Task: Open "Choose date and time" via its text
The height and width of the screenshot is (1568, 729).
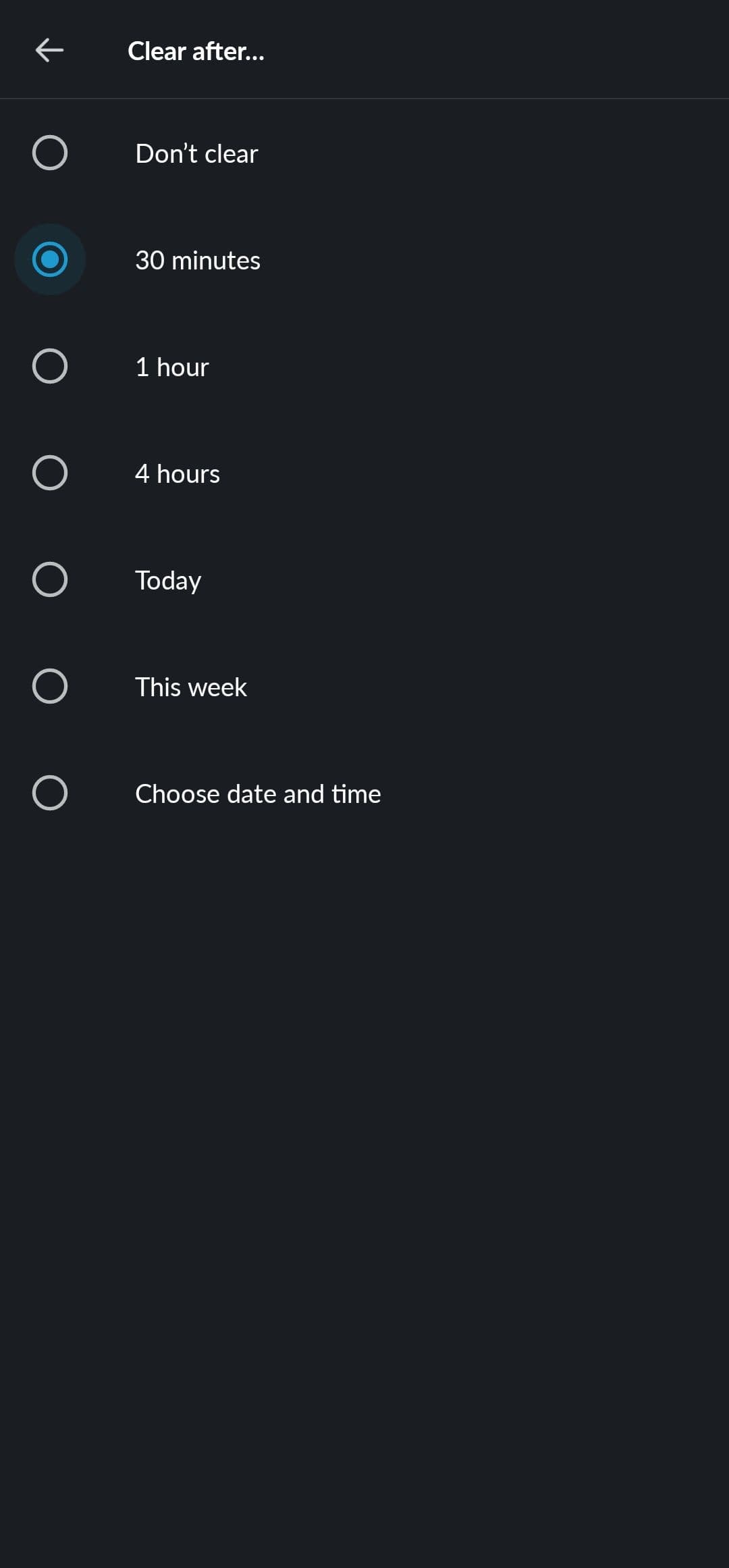Action: (258, 794)
